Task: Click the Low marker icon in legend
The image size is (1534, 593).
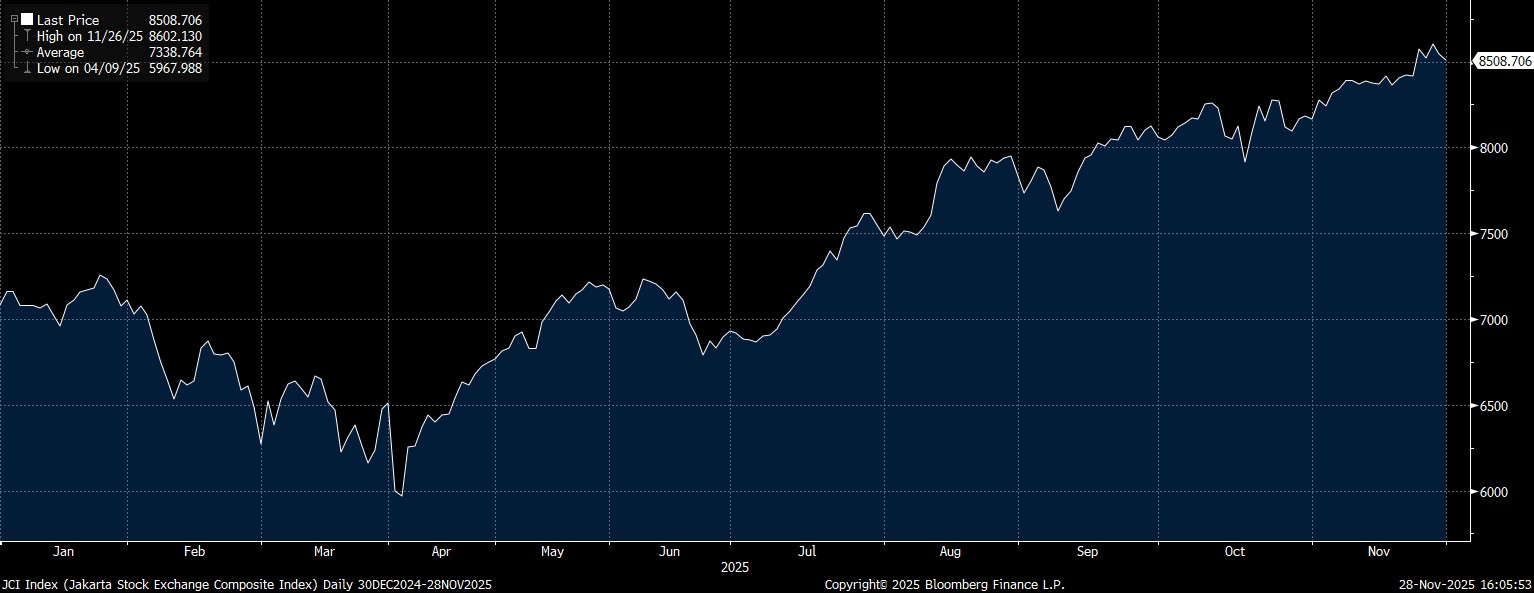Action: (26, 68)
